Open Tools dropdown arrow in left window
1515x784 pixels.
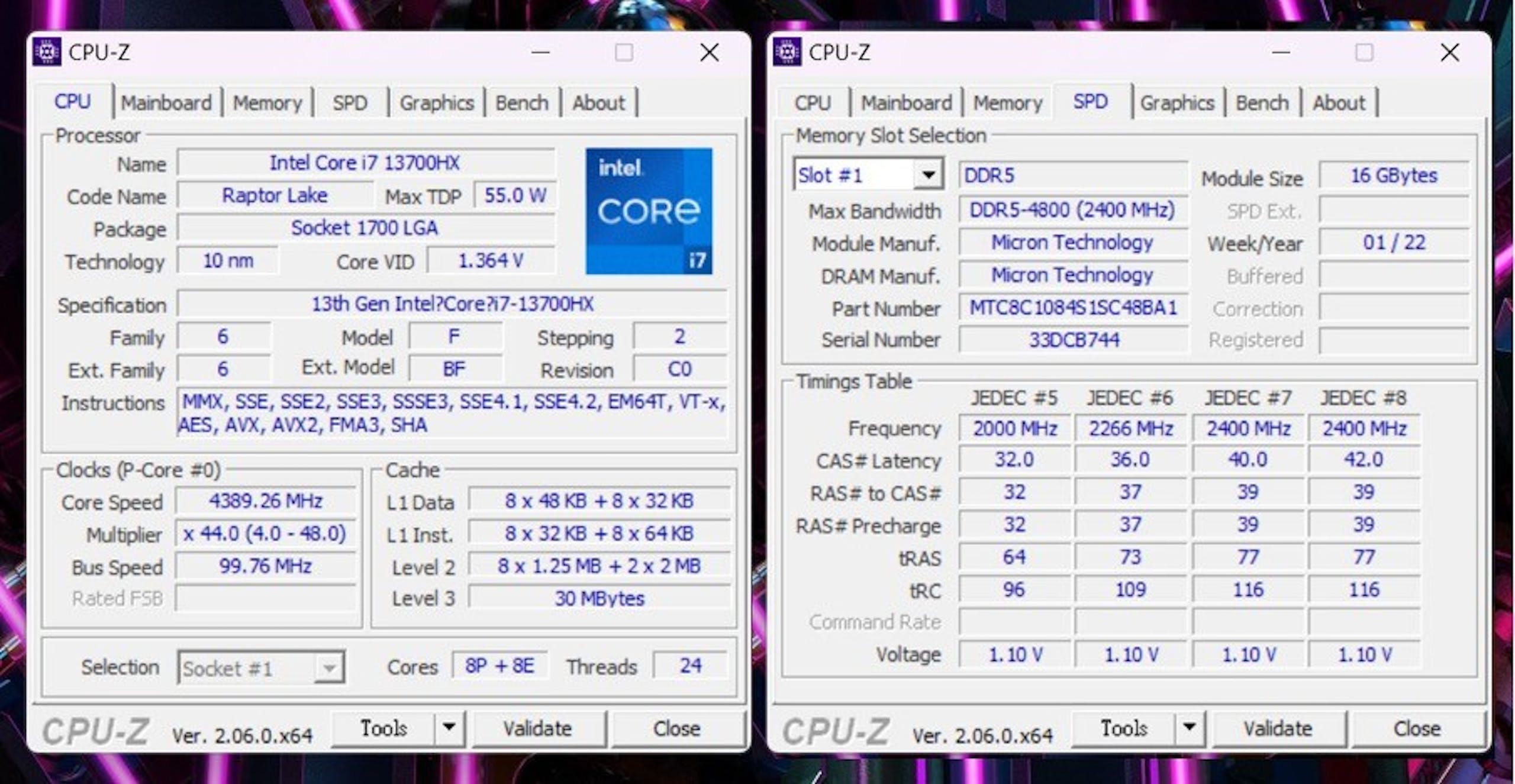click(449, 728)
